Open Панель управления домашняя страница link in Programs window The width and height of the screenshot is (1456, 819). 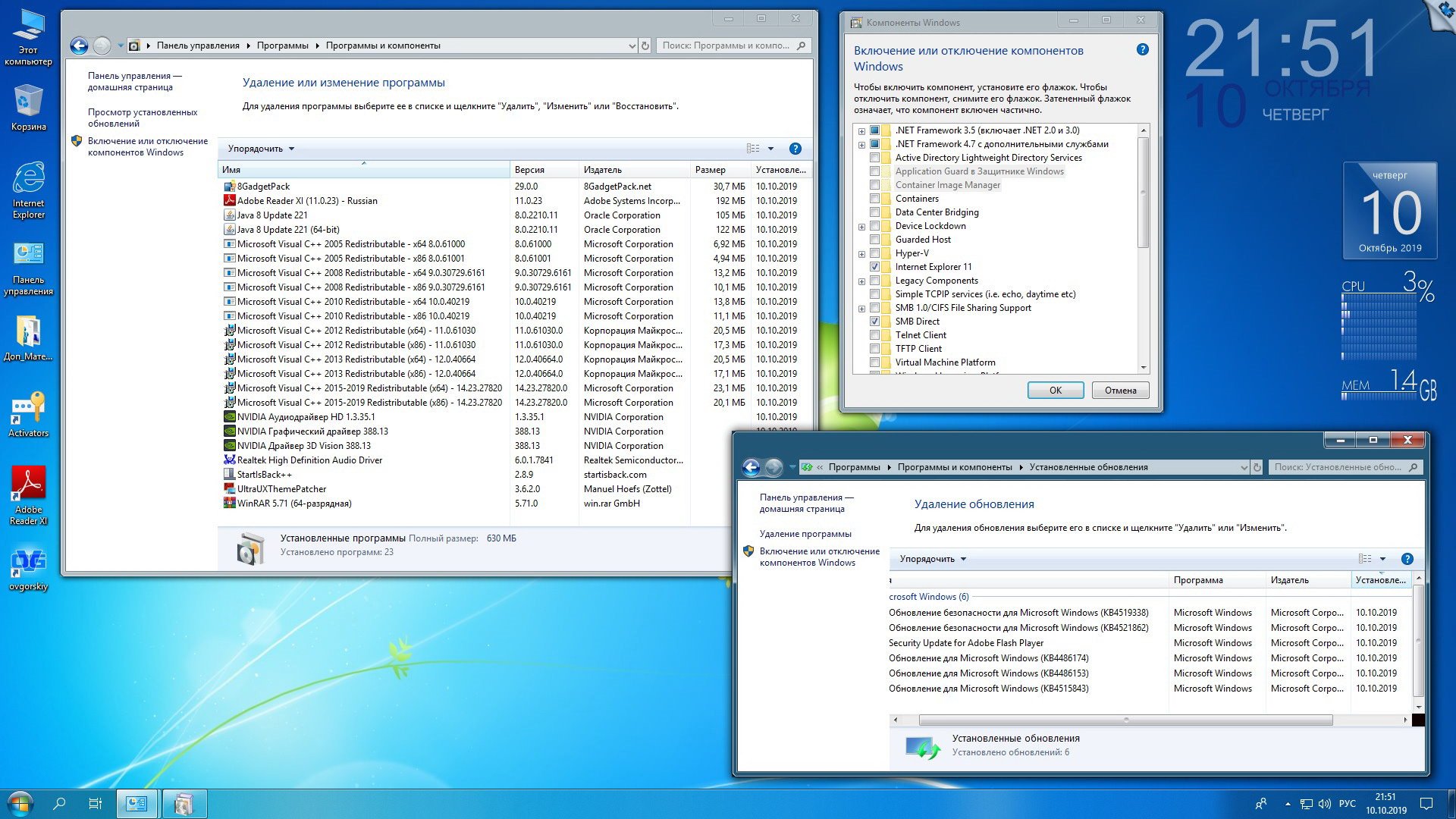click(x=134, y=81)
